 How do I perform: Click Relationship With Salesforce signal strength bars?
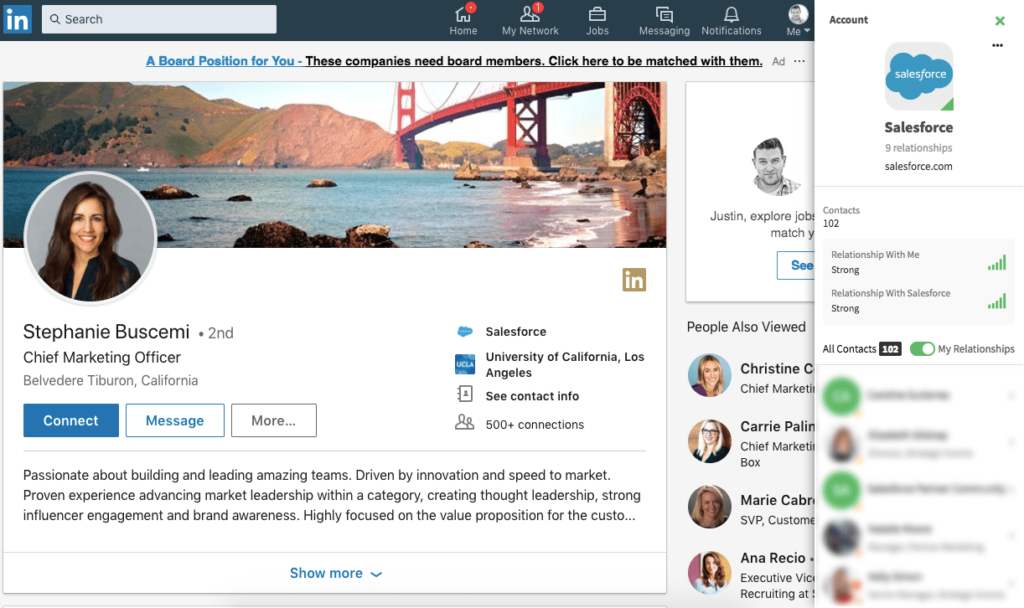(997, 301)
